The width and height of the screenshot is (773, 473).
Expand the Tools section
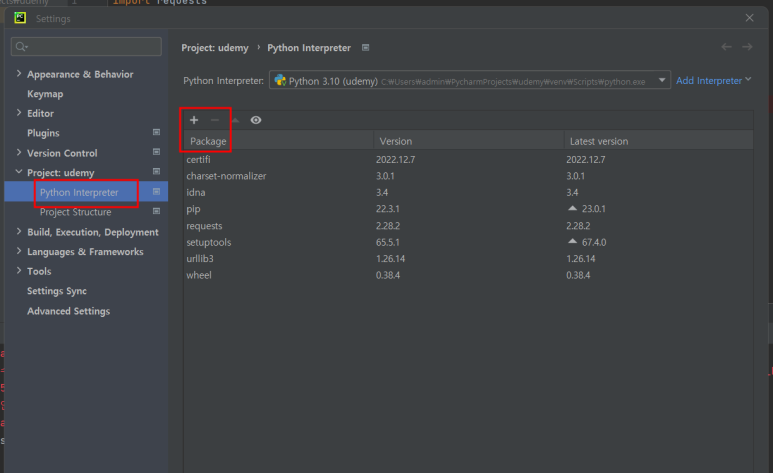click(19, 271)
